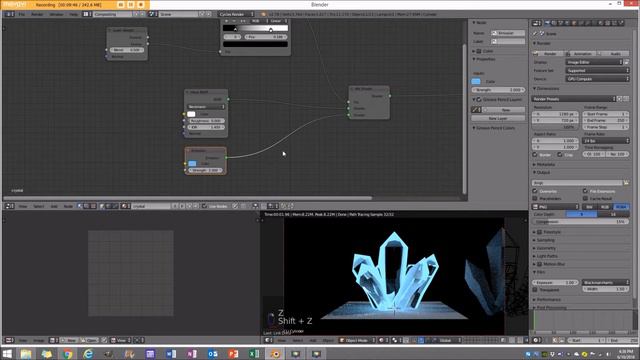The image size is (640, 360).
Task: Expand the Sampling panel
Action: pyautogui.click(x=546, y=240)
